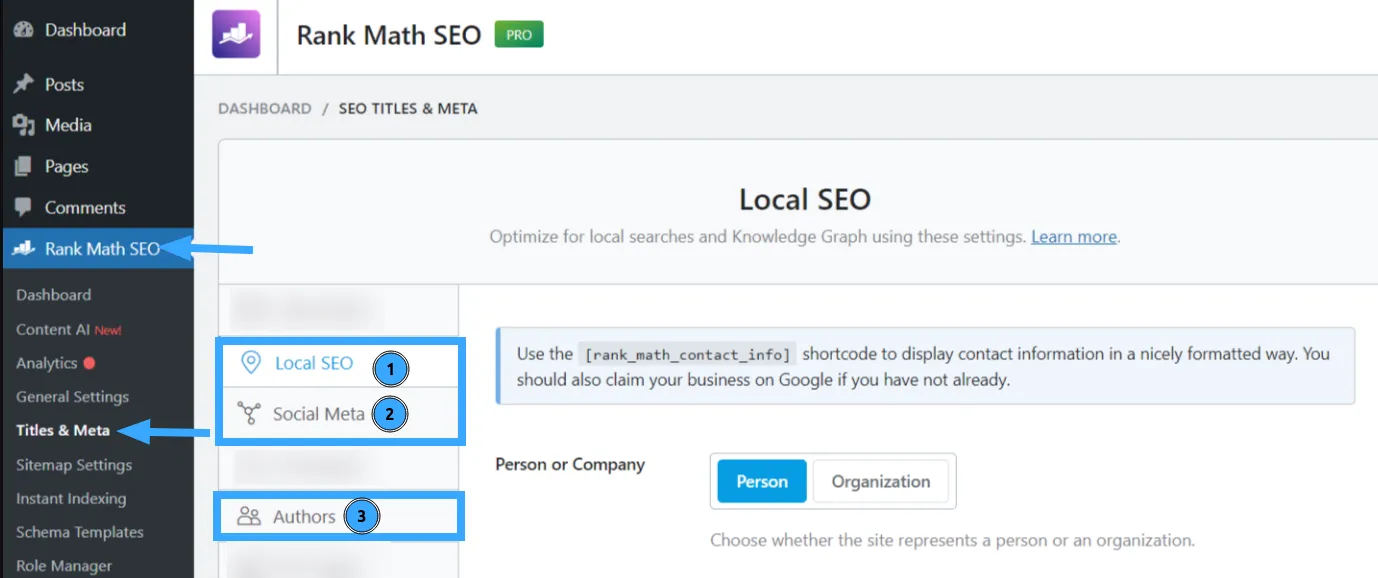Open the Rank Math SEO menu
The width and height of the screenshot is (1378, 578).
[97, 249]
